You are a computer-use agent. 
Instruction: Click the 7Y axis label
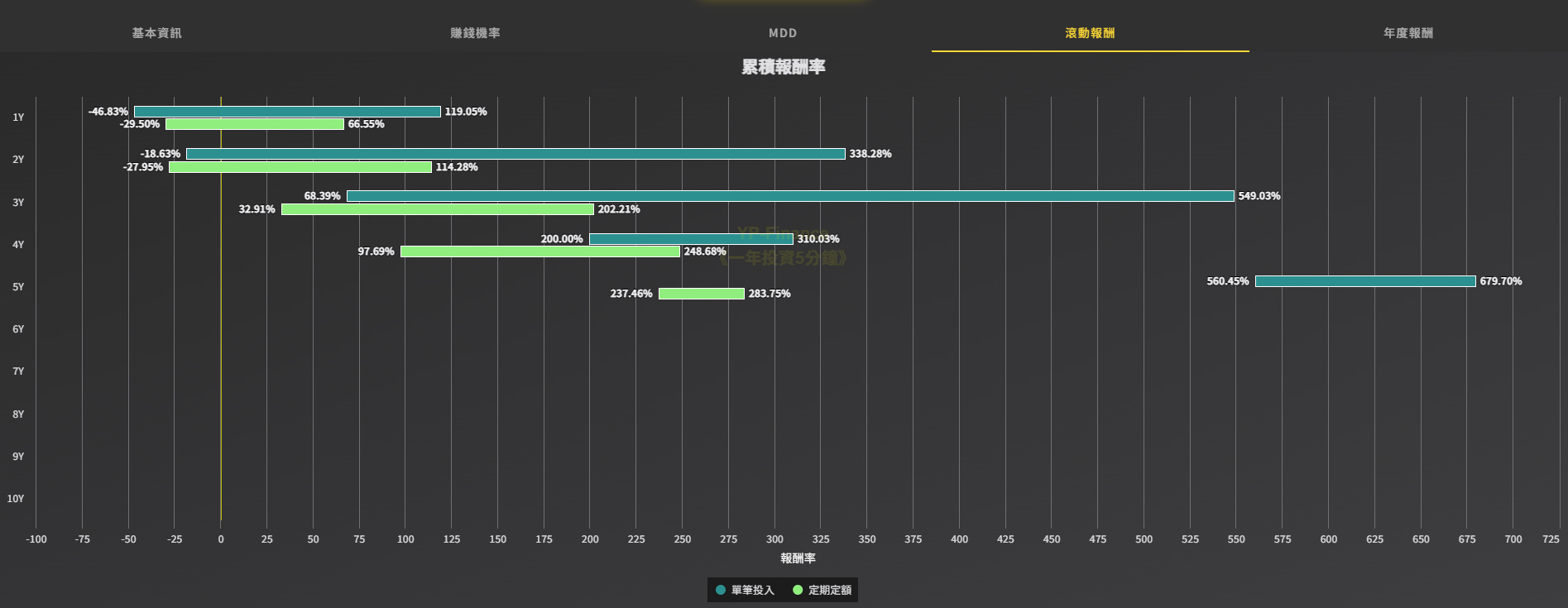pyautogui.click(x=18, y=371)
